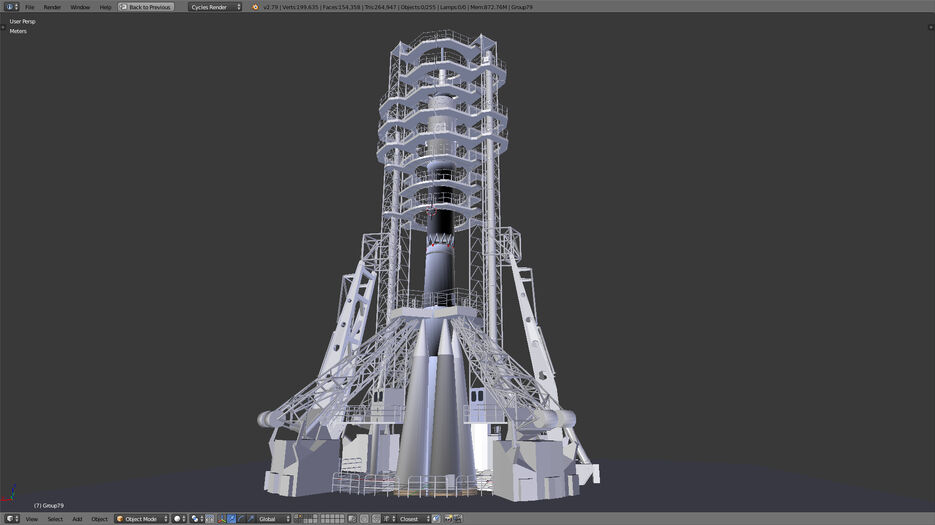935x525 pixels.
Task: Select the rotate manipulator icon
Action: pos(241,519)
